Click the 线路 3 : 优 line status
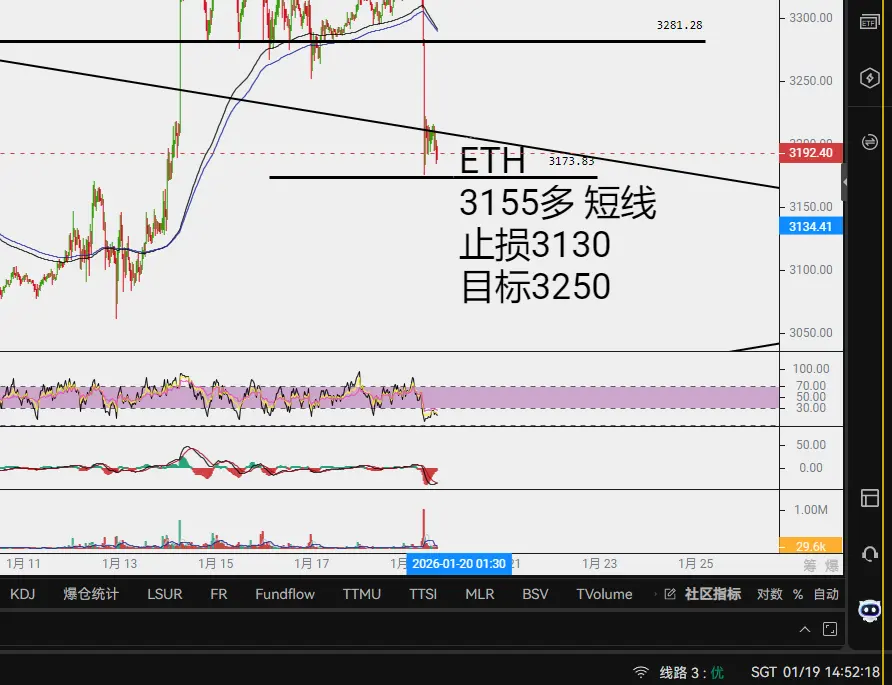The image size is (892, 685). [692, 672]
